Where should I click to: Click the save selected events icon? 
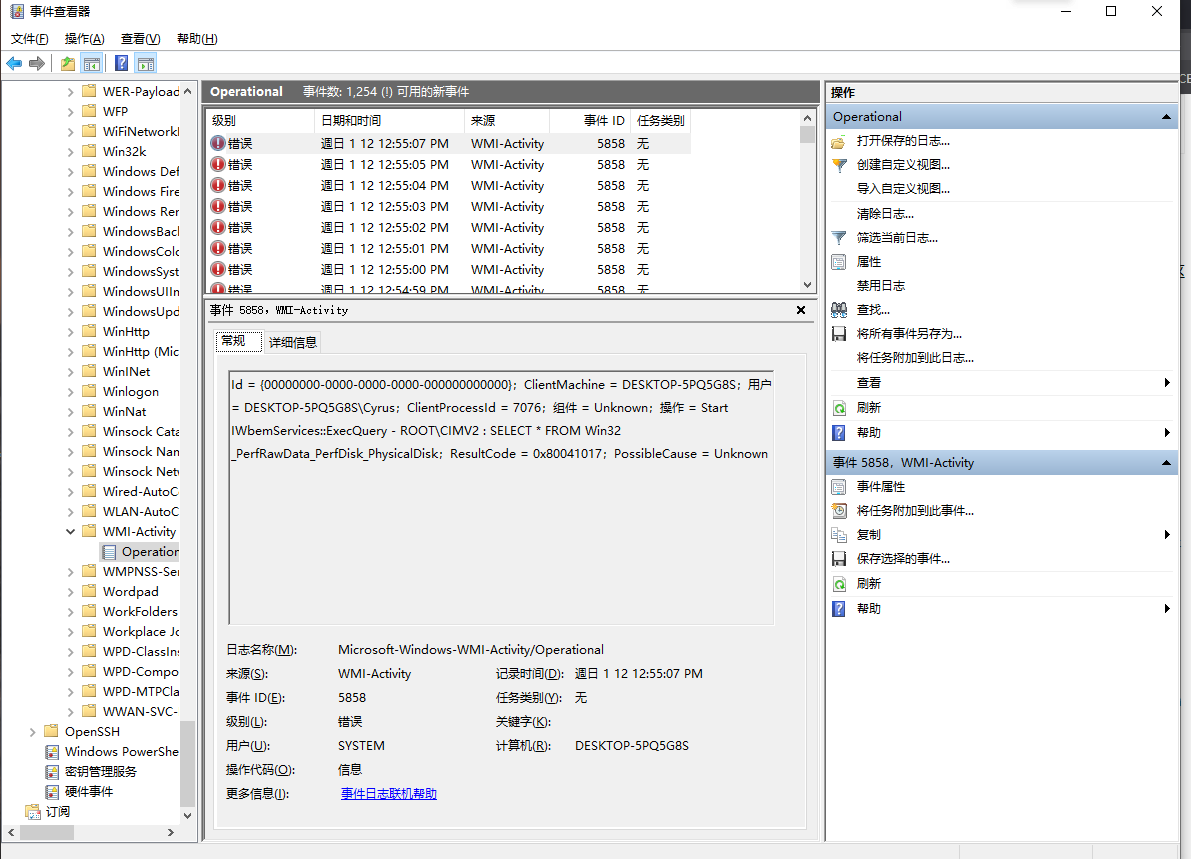pos(839,559)
